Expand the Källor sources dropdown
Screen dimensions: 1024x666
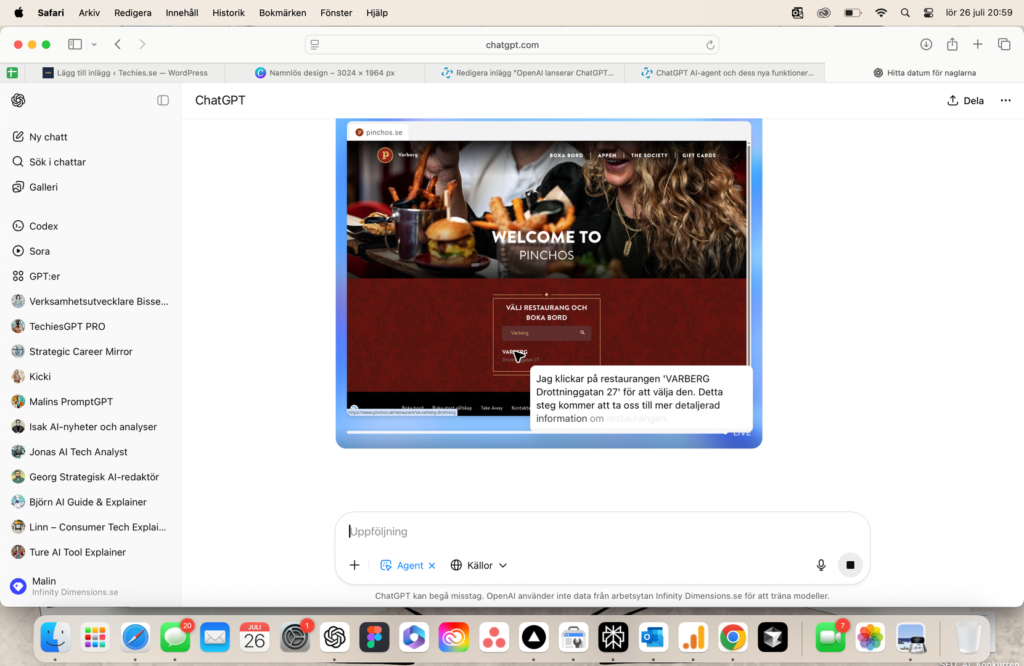click(479, 565)
